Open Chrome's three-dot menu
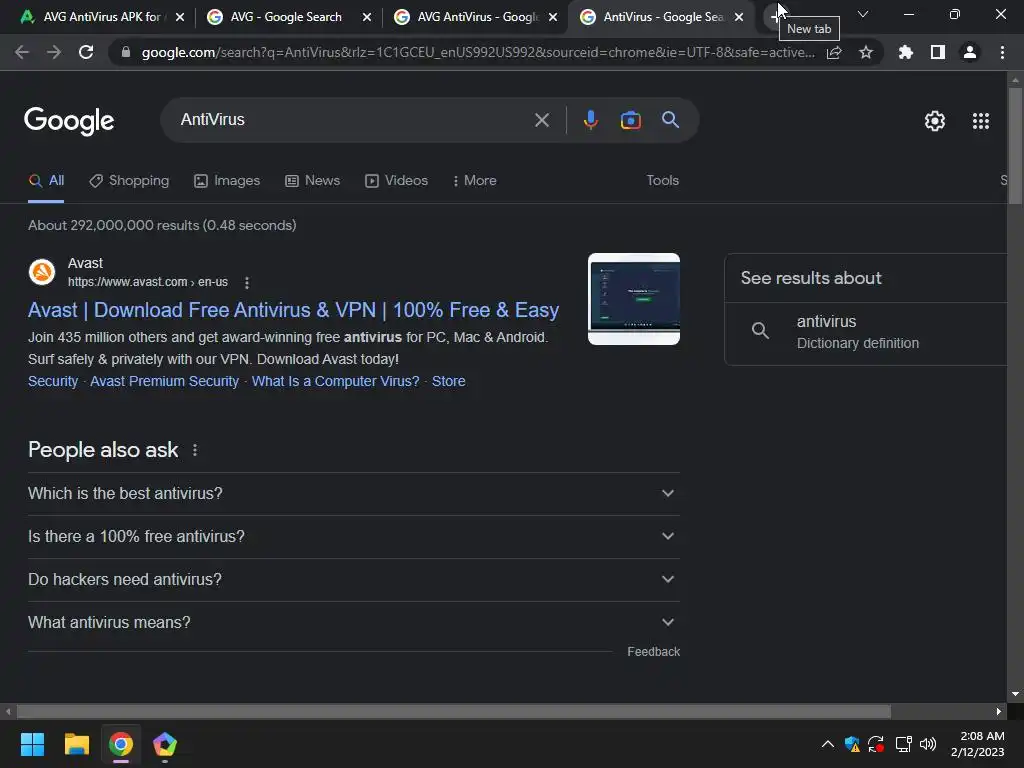 [x=1002, y=52]
